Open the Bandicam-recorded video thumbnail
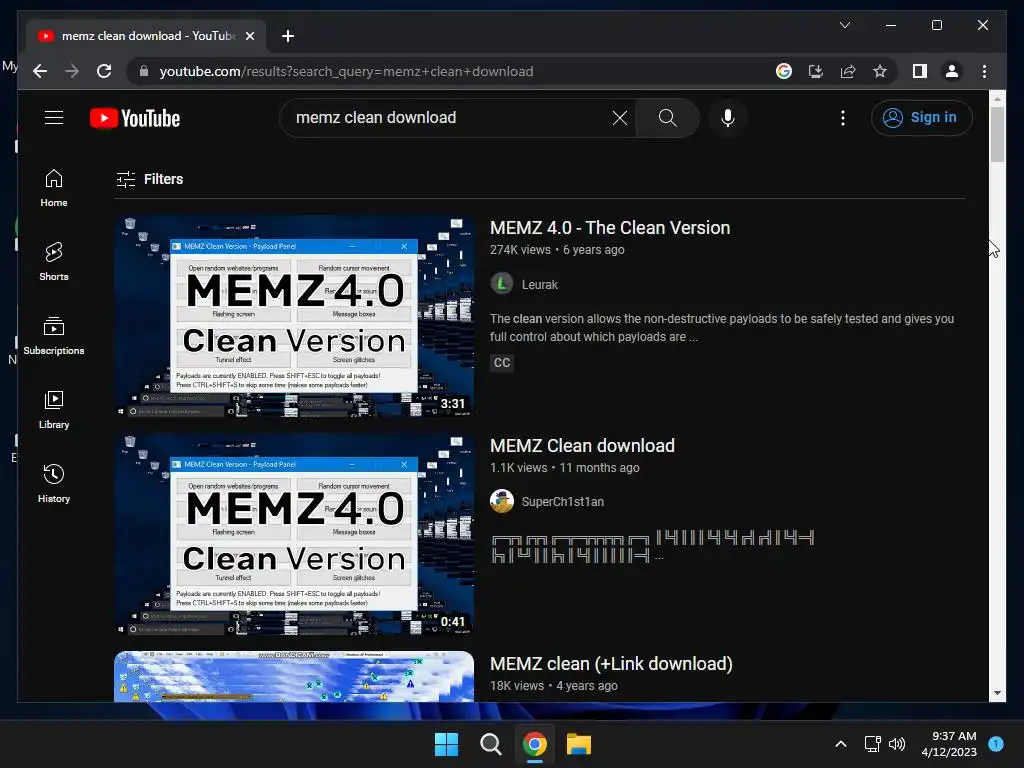 pyautogui.click(x=294, y=677)
